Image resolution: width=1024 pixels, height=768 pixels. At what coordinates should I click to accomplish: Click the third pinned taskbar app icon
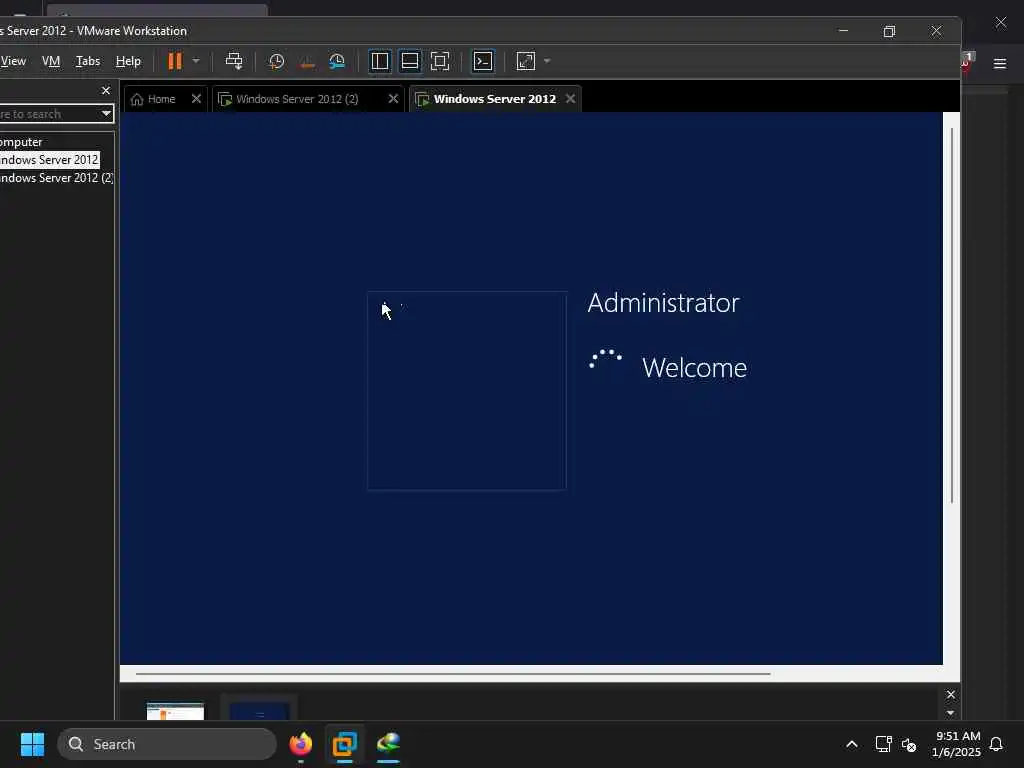(x=388, y=744)
